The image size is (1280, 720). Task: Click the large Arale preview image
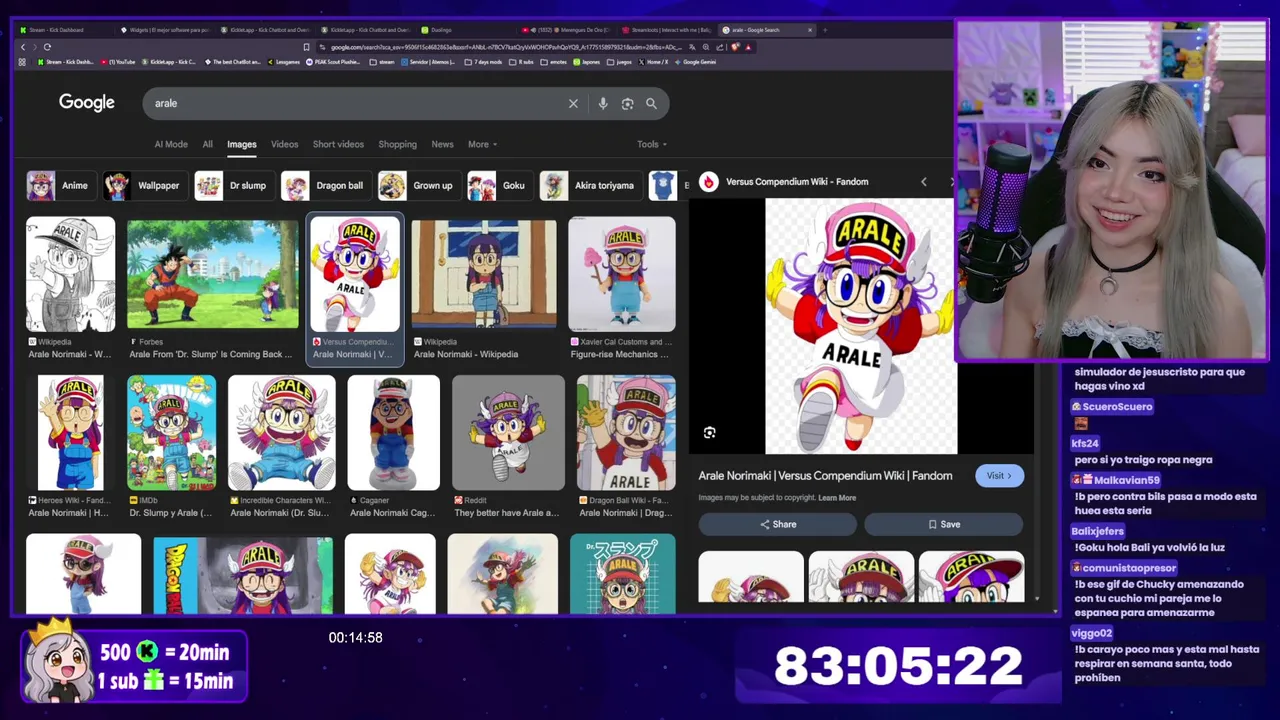point(861,326)
